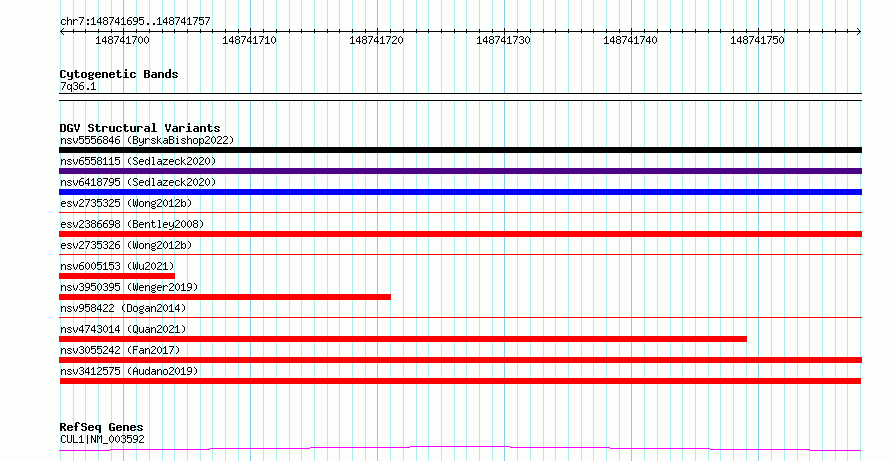This screenshot has width=890, height=461.
Task: Click ruler position 148741730
Action: (x=503, y=40)
